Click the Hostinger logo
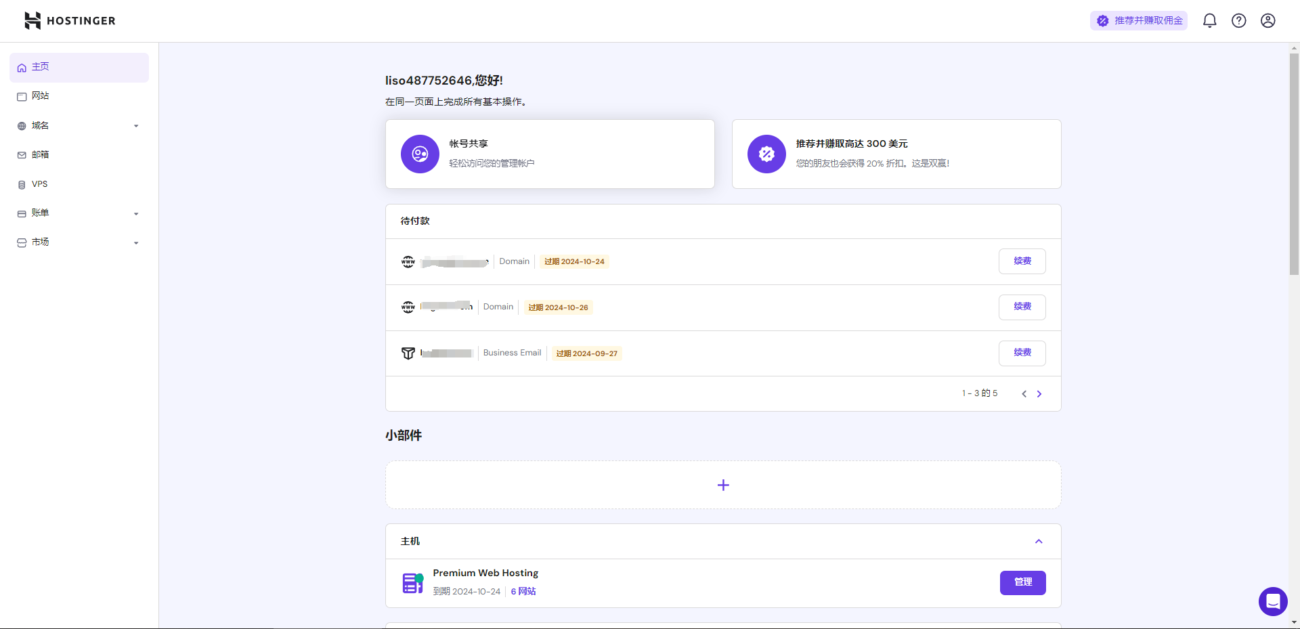Screen dimensions: 1300x629 [70, 19]
